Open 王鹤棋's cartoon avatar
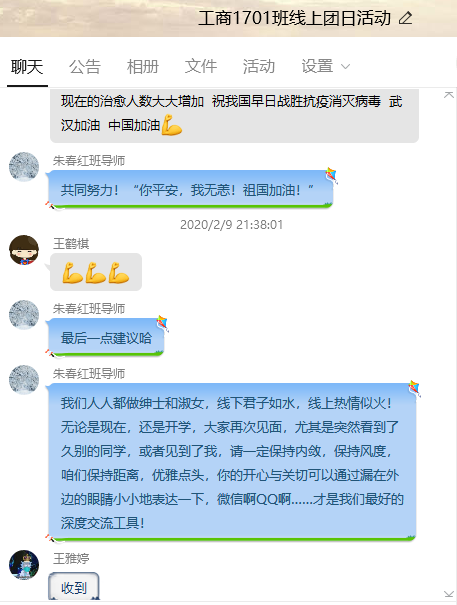Screen dimensions: 457x605 (24, 250)
